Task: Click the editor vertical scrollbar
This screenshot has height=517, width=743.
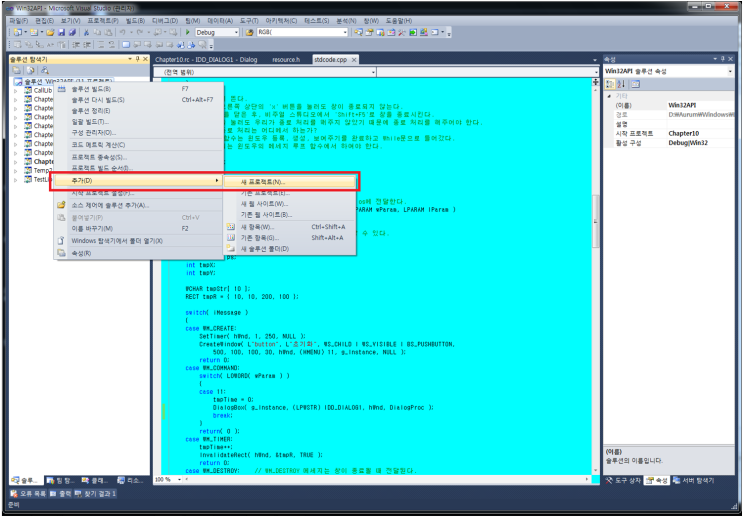Action: click(x=596, y=280)
